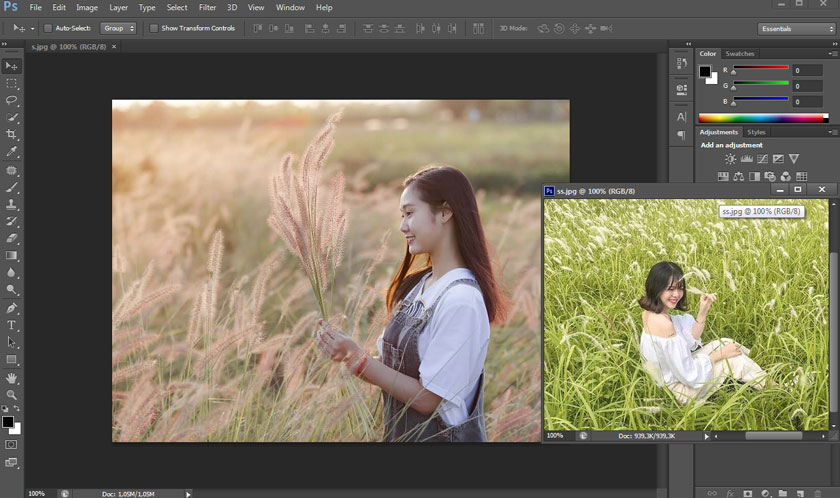Image resolution: width=840 pixels, height=498 pixels.
Task: Add a Brightness/Contrast adjustment
Action: 731,159
